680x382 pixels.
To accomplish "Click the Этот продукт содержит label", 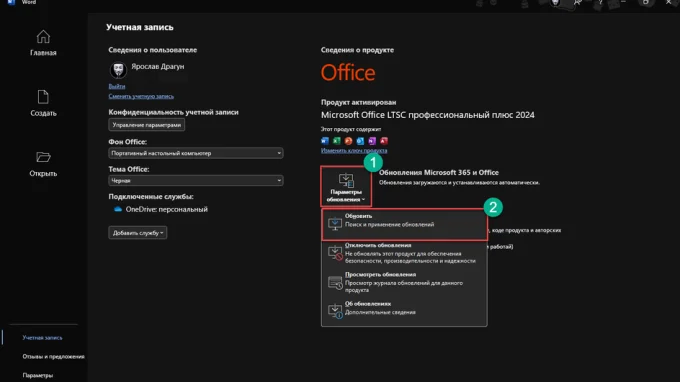I will pos(351,129).
